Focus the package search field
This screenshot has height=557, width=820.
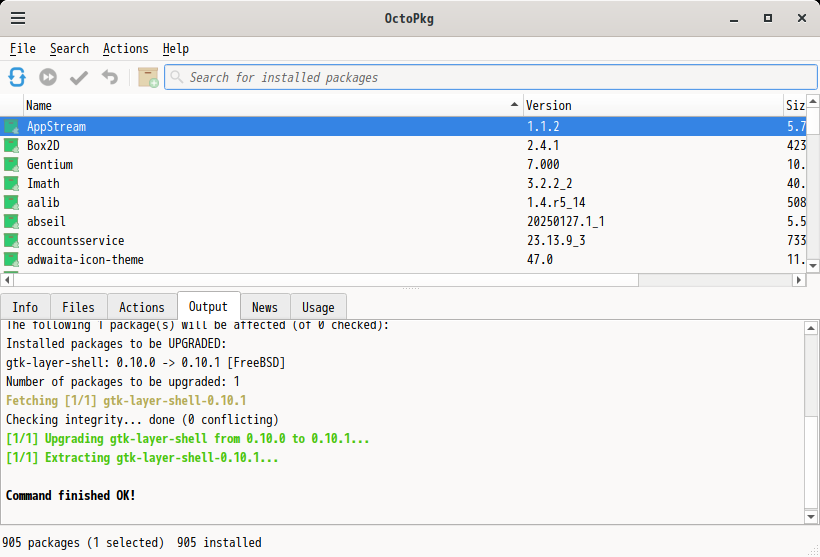[488, 77]
